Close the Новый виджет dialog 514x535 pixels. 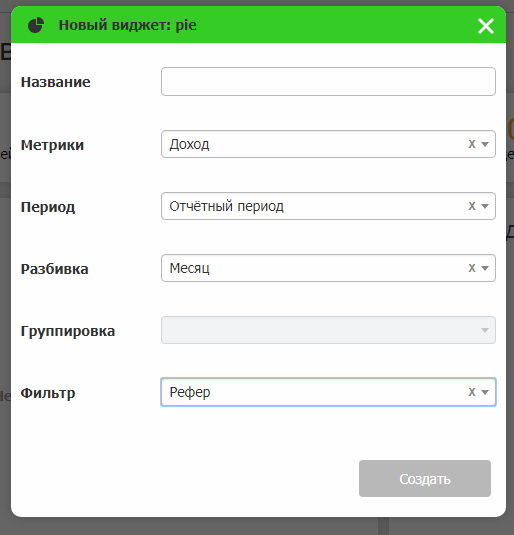pyautogui.click(x=486, y=26)
